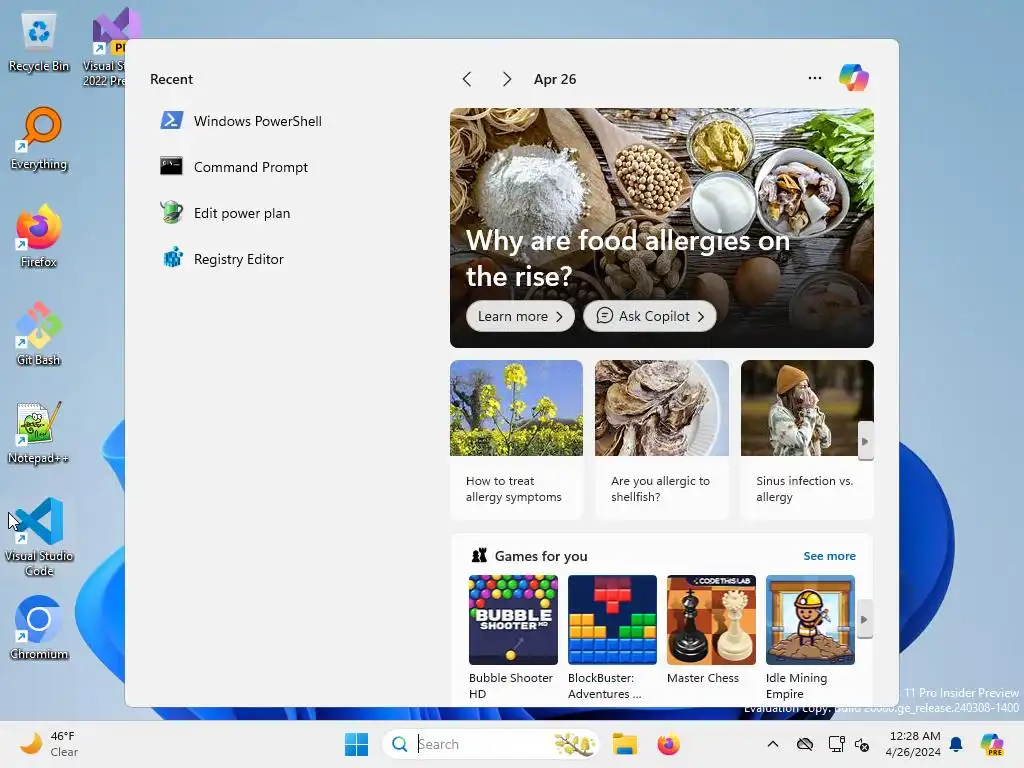
Task: Open How to treat allergy symptoms card
Action: [516, 440]
